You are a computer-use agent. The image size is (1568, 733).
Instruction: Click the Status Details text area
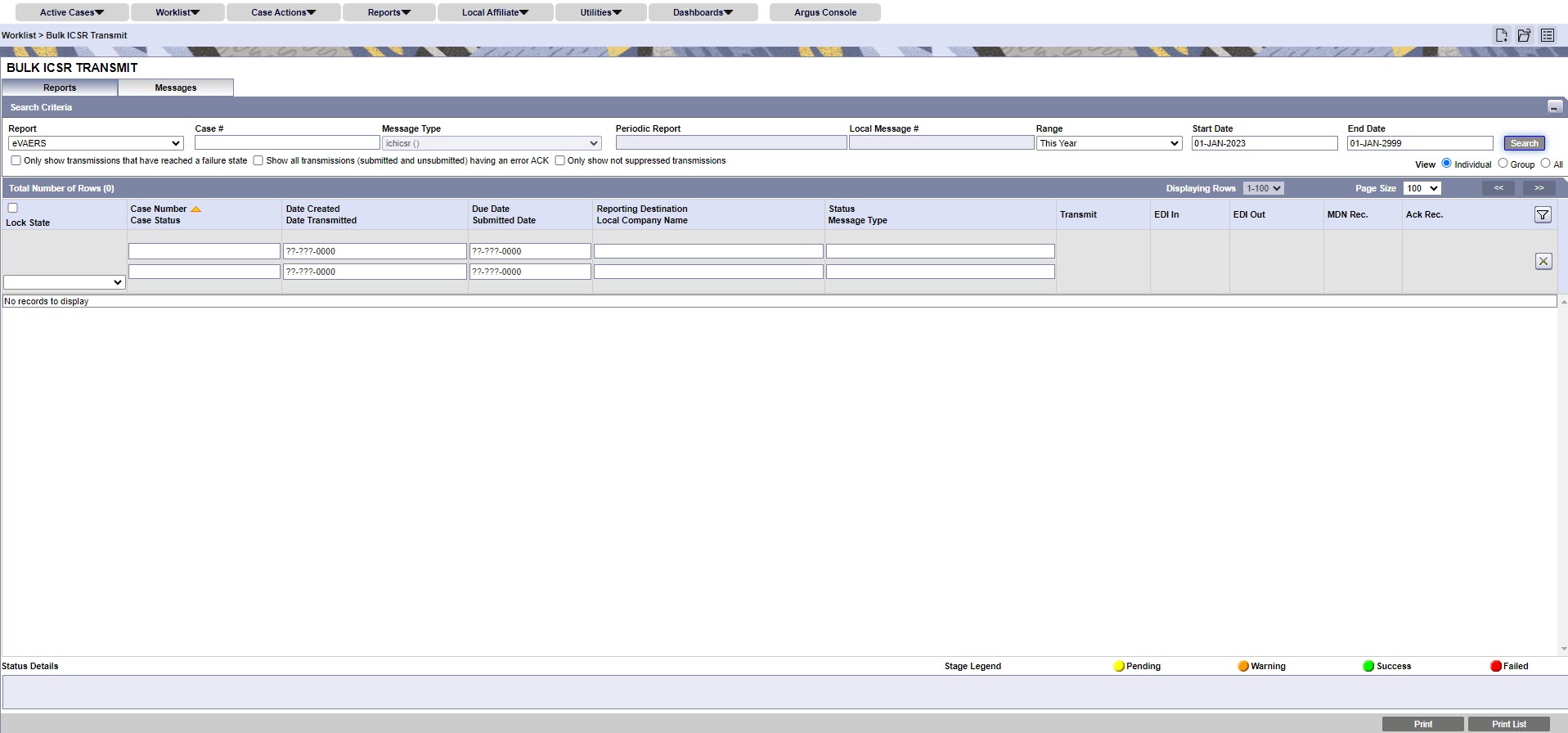pyautogui.click(x=784, y=692)
